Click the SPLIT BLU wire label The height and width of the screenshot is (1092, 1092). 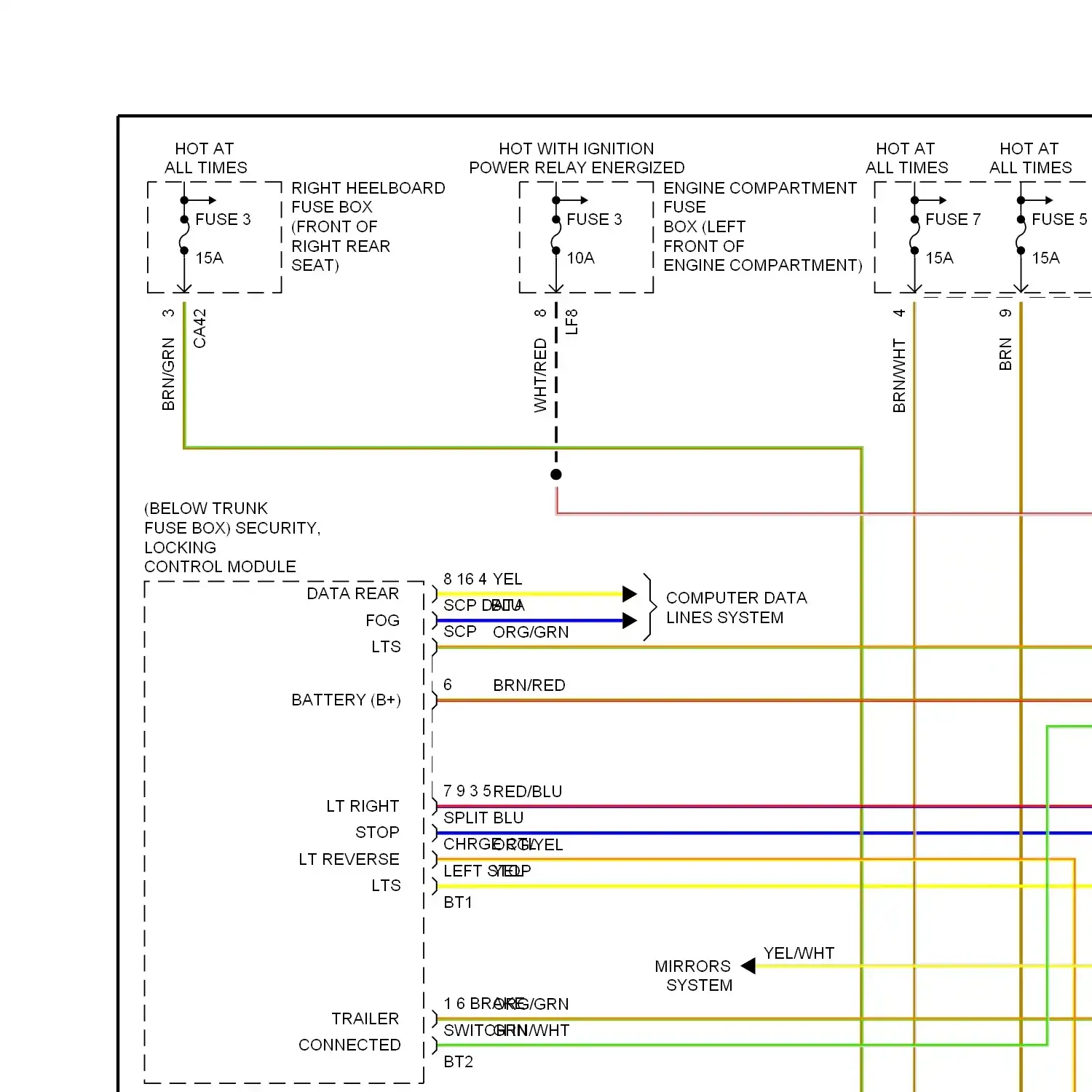tap(483, 818)
